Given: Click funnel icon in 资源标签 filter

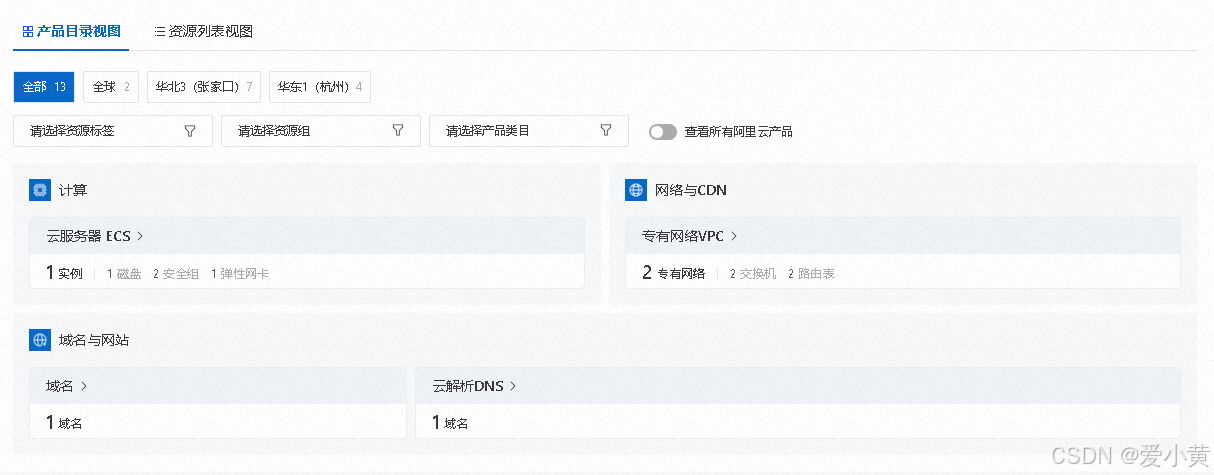Looking at the screenshot, I should tap(190, 130).
